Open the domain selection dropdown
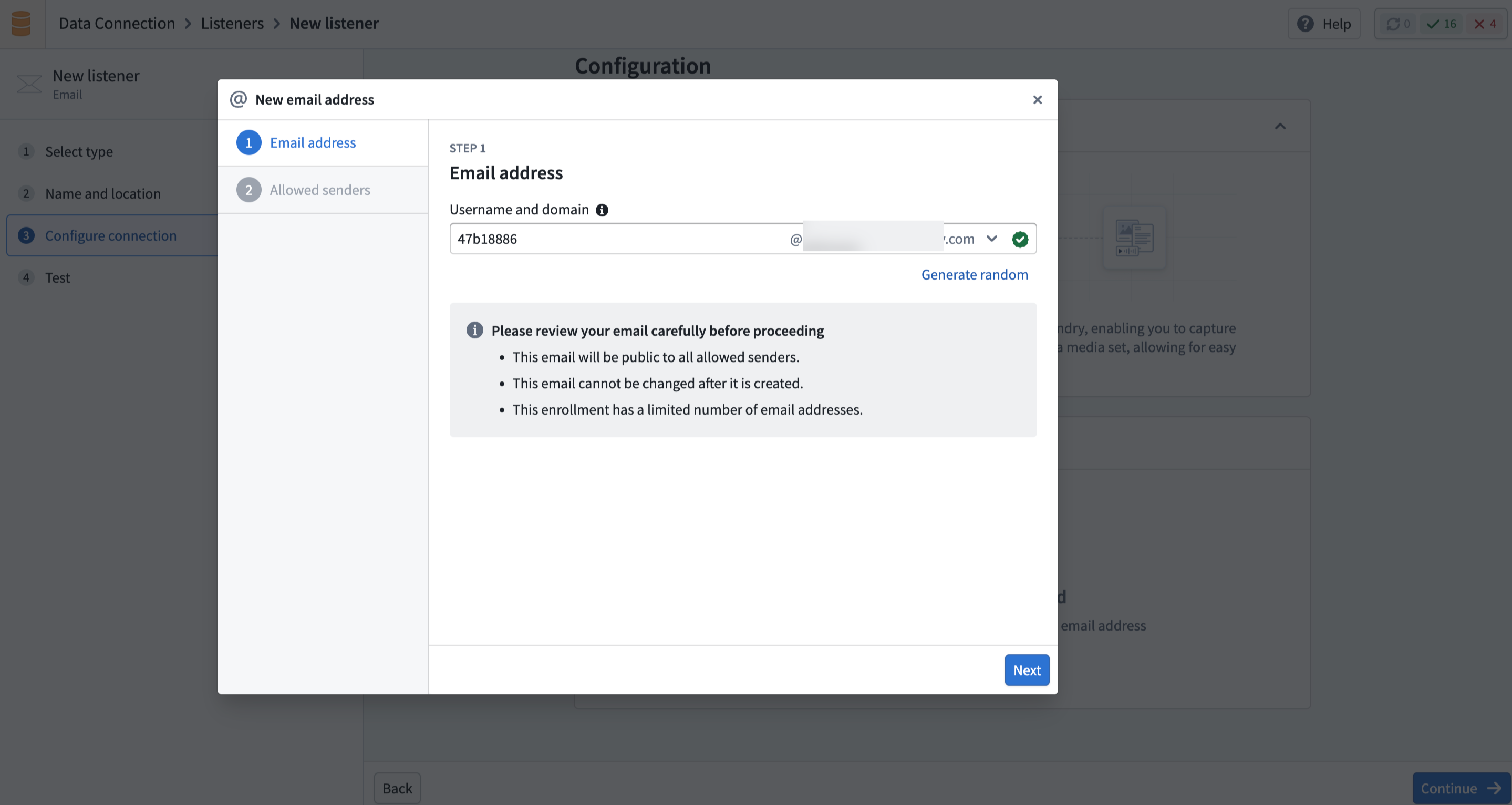Image resolution: width=1512 pixels, height=805 pixels. pyautogui.click(x=992, y=239)
